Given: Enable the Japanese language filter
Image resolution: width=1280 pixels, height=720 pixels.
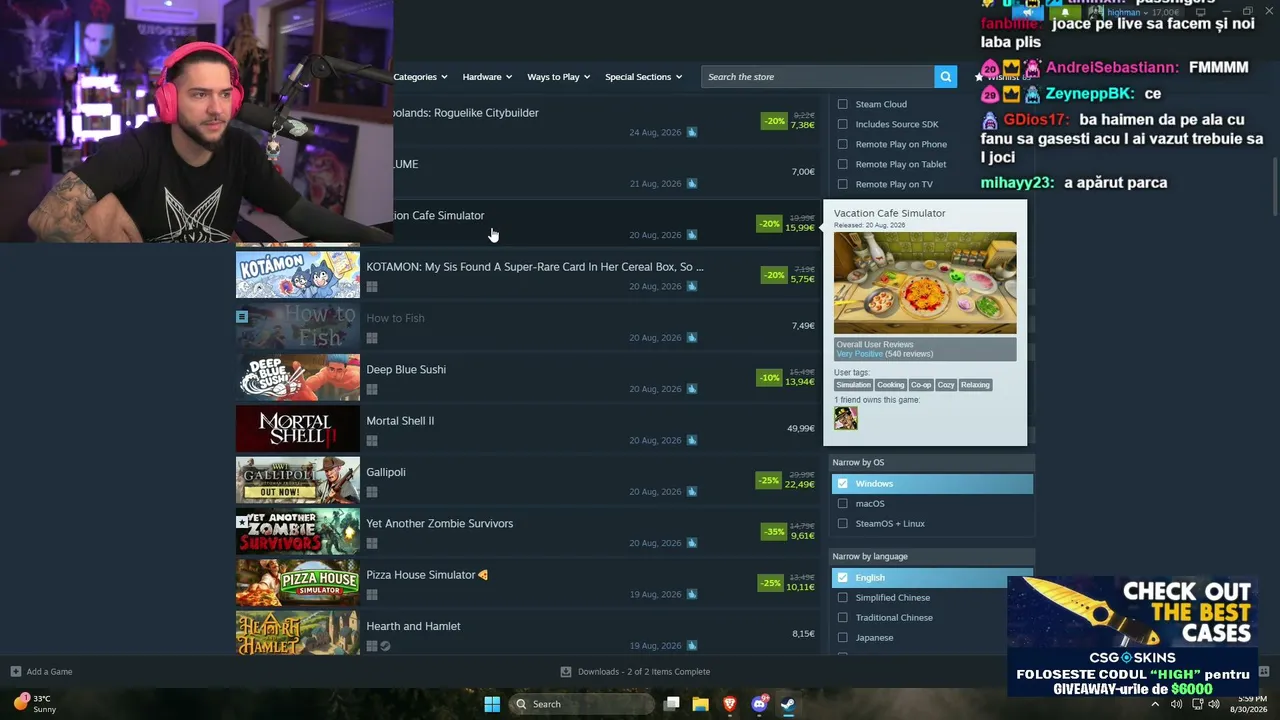Looking at the screenshot, I should pyautogui.click(x=842, y=638).
